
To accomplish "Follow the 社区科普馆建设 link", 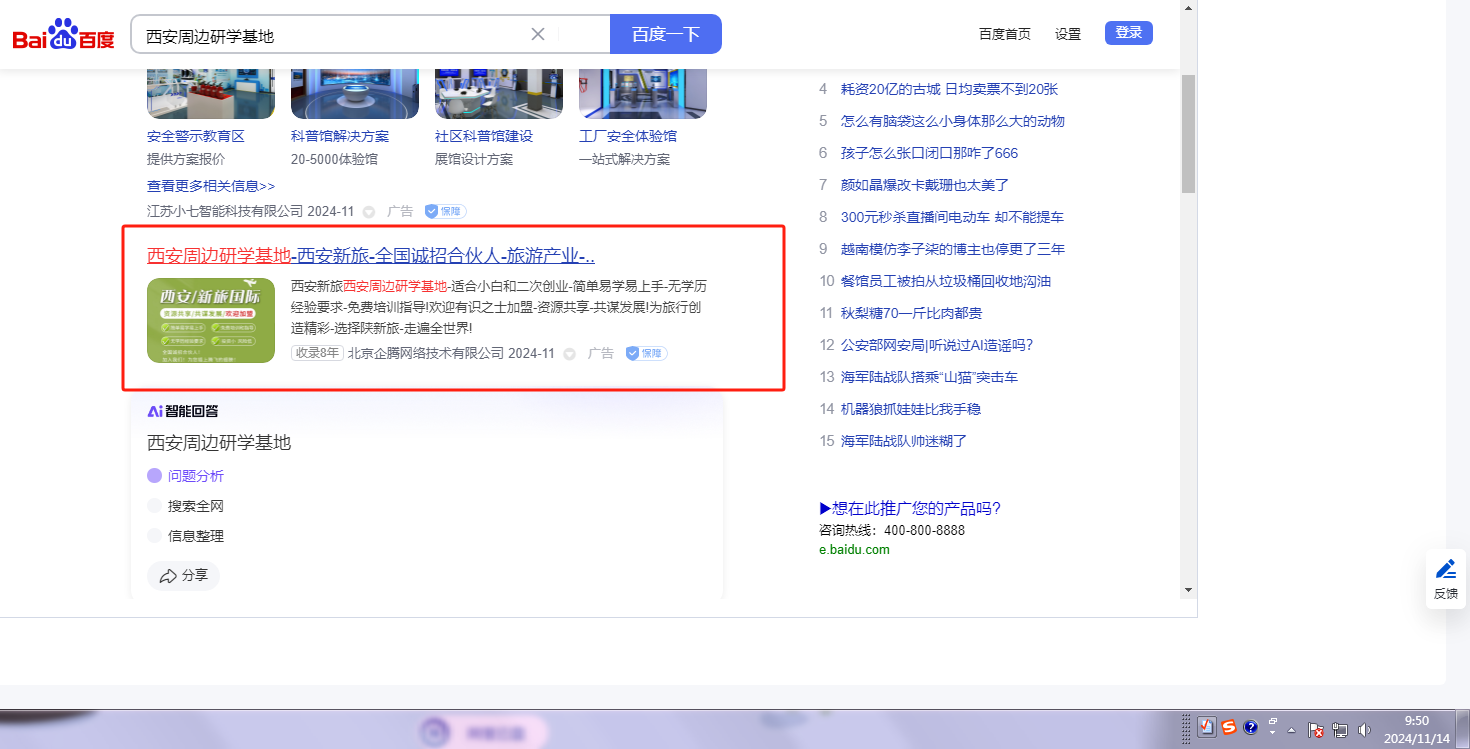I will [484, 136].
